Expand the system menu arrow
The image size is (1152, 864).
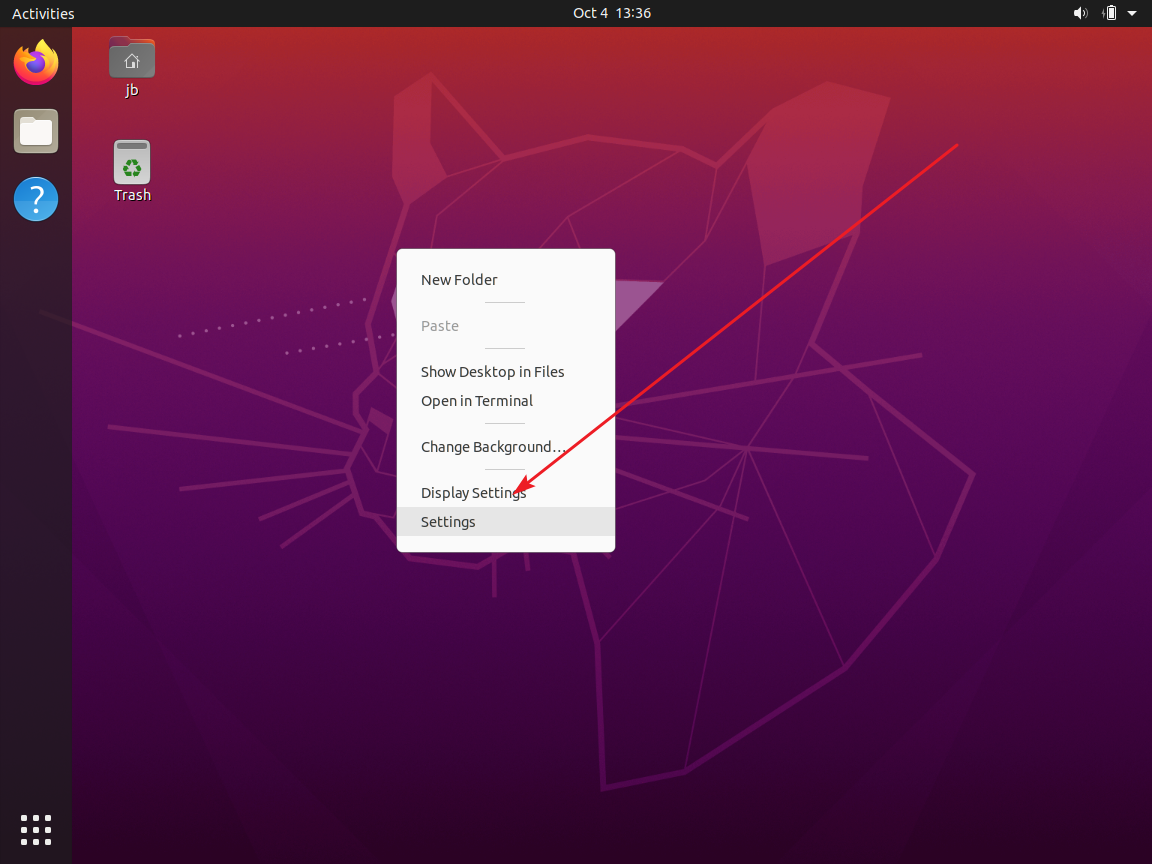coord(1132,13)
